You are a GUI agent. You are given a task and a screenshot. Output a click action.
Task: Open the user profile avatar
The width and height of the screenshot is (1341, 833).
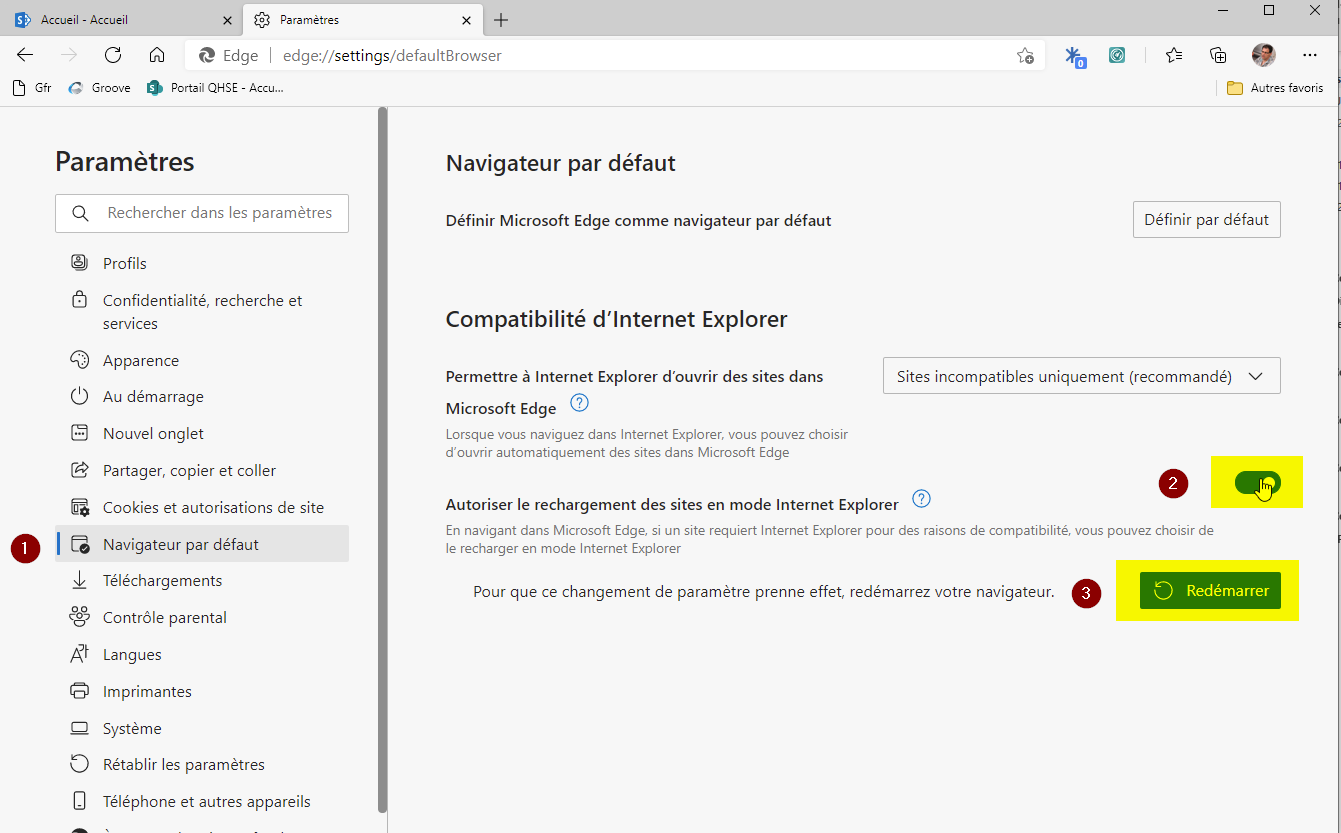click(x=1264, y=55)
